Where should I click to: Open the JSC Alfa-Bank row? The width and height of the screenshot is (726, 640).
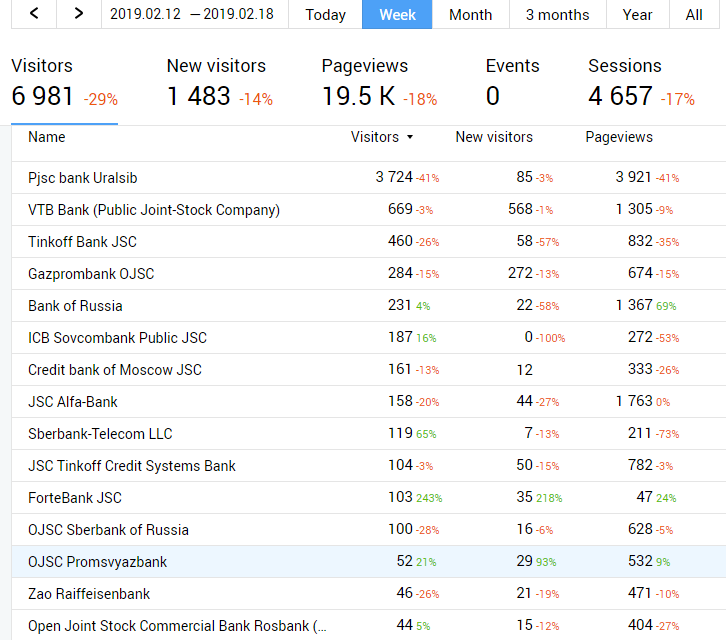click(x=369, y=401)
